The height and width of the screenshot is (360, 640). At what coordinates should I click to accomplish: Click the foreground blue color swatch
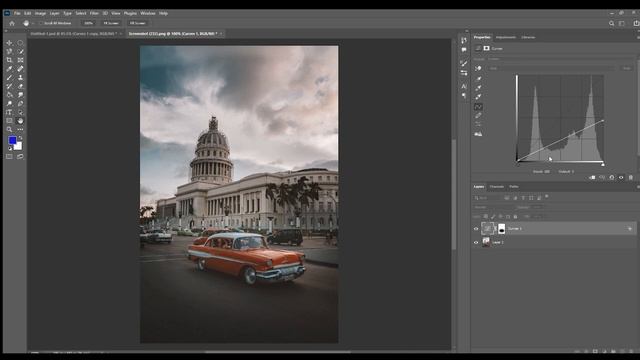click(x=12, y=140)
